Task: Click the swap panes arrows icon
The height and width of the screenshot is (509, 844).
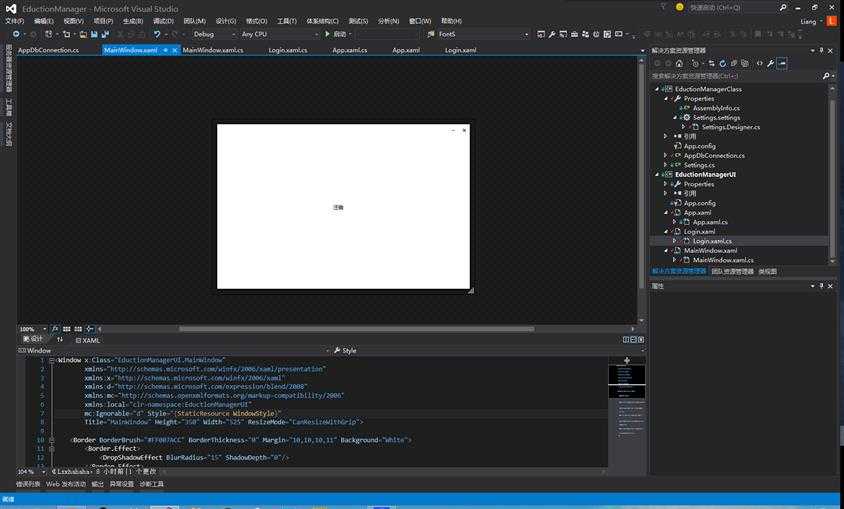Action: tap(60, 340)
